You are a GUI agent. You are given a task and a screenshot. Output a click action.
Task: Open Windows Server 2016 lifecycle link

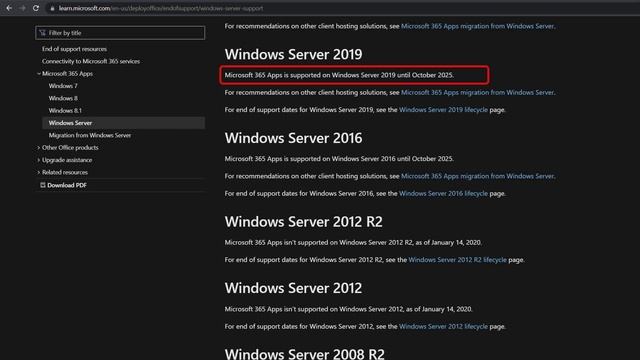[443, 193]
